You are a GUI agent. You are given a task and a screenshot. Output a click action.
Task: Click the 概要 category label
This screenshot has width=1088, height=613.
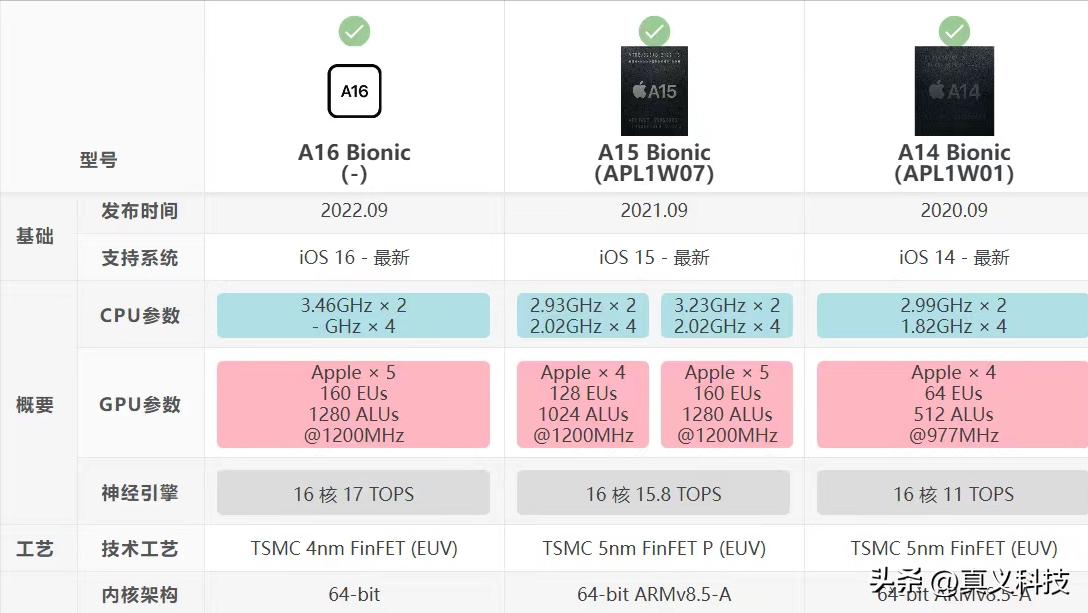coord(35,405)
